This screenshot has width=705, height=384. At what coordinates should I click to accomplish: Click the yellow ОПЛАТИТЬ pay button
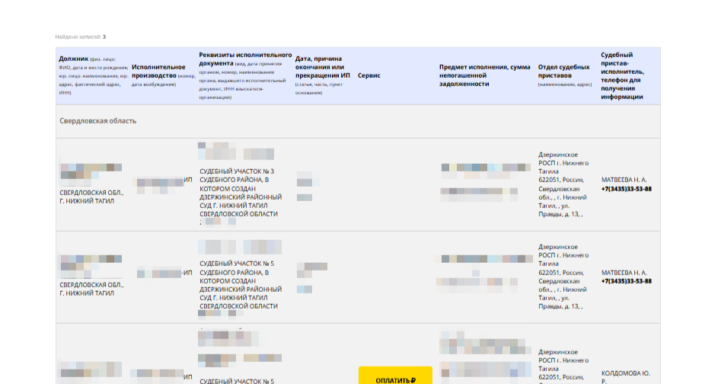tap(395, 376)
